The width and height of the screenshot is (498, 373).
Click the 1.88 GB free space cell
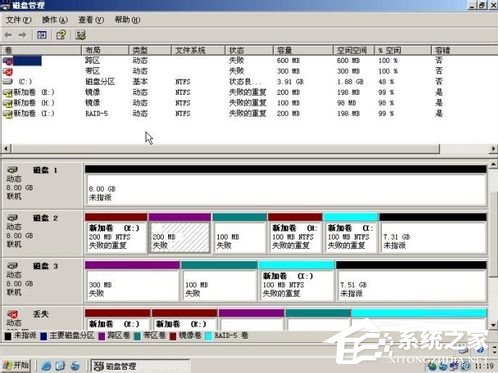tap(350, 82)
